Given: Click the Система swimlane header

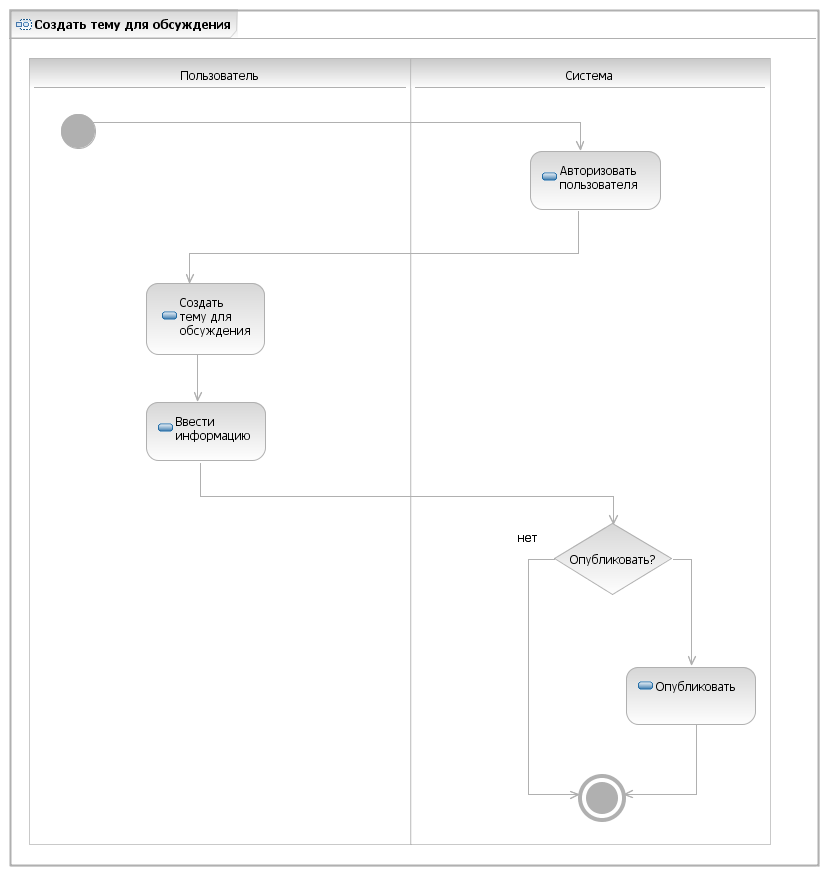Looking at the screenshot, I should tap(589, 76).
